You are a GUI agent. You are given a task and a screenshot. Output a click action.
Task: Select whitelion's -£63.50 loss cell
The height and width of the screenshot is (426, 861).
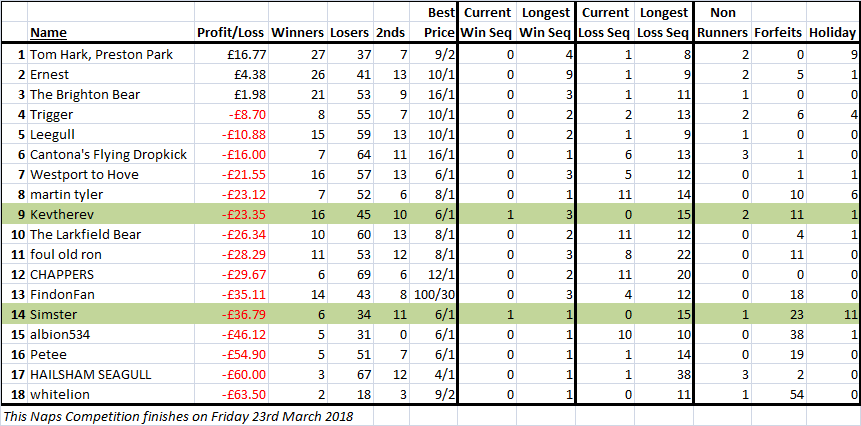tap(231, 395)
